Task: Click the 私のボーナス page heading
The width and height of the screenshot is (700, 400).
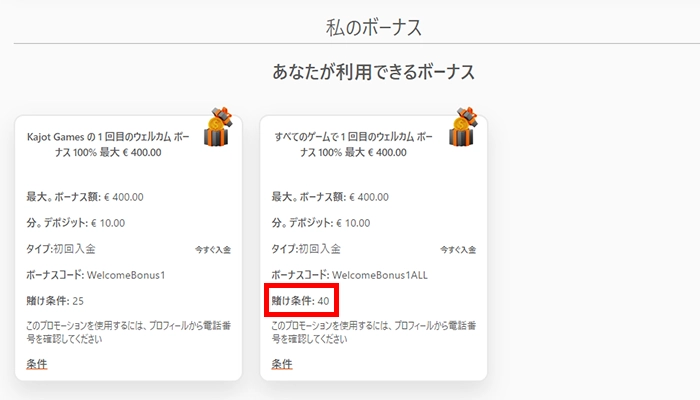Action: click(374, 25)
